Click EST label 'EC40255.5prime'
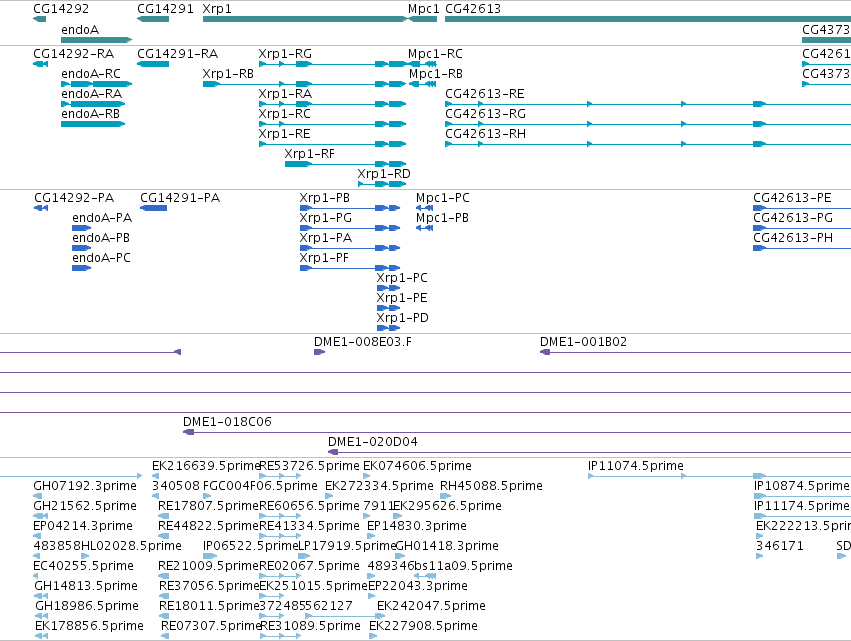The image size is (851, 641). (x=84, y=567)
